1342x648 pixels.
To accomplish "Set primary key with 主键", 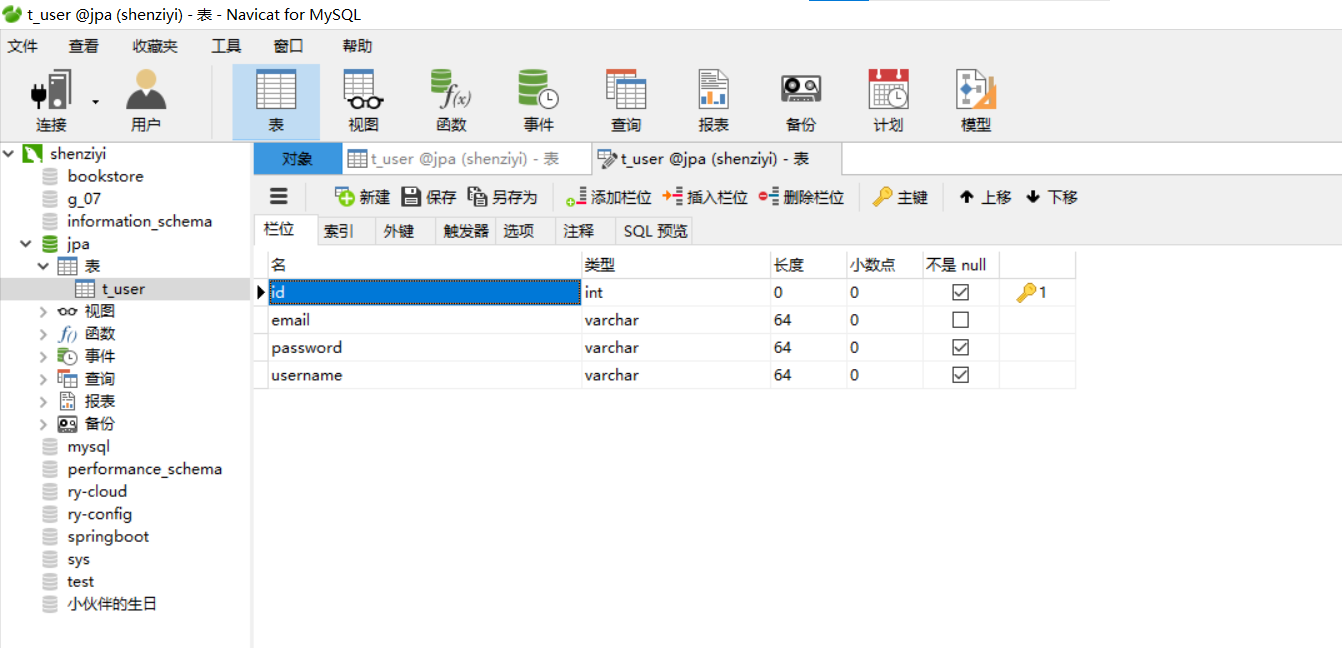I will click(x=900, y=197).
